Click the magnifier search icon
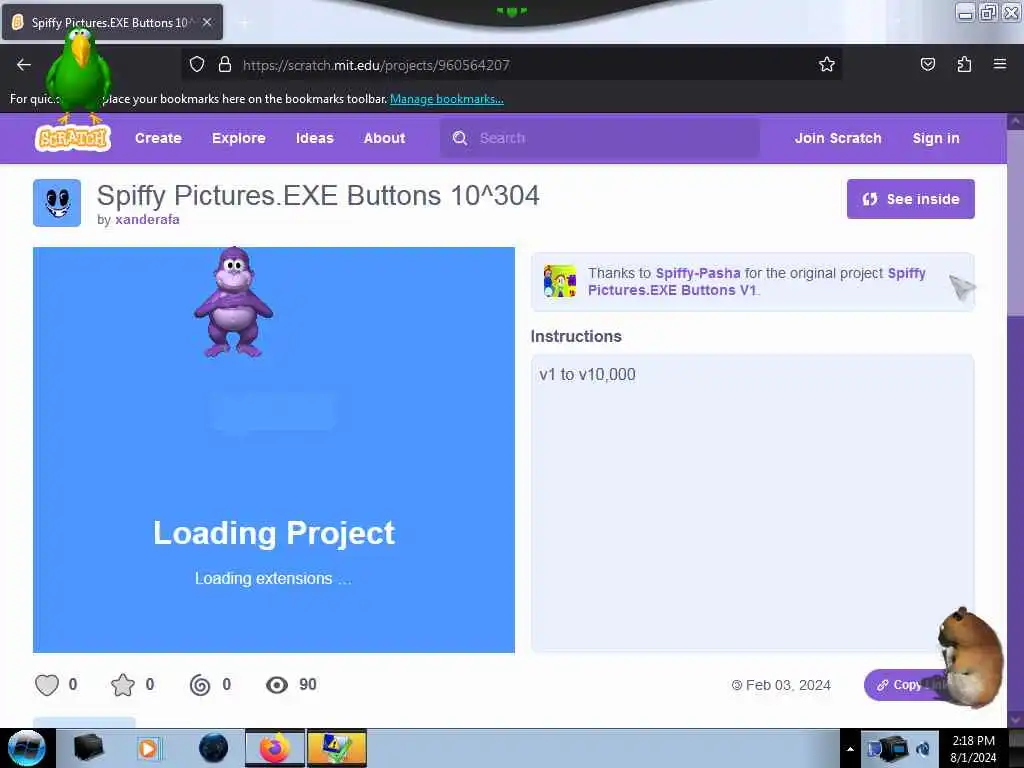 tap(460, 138)
